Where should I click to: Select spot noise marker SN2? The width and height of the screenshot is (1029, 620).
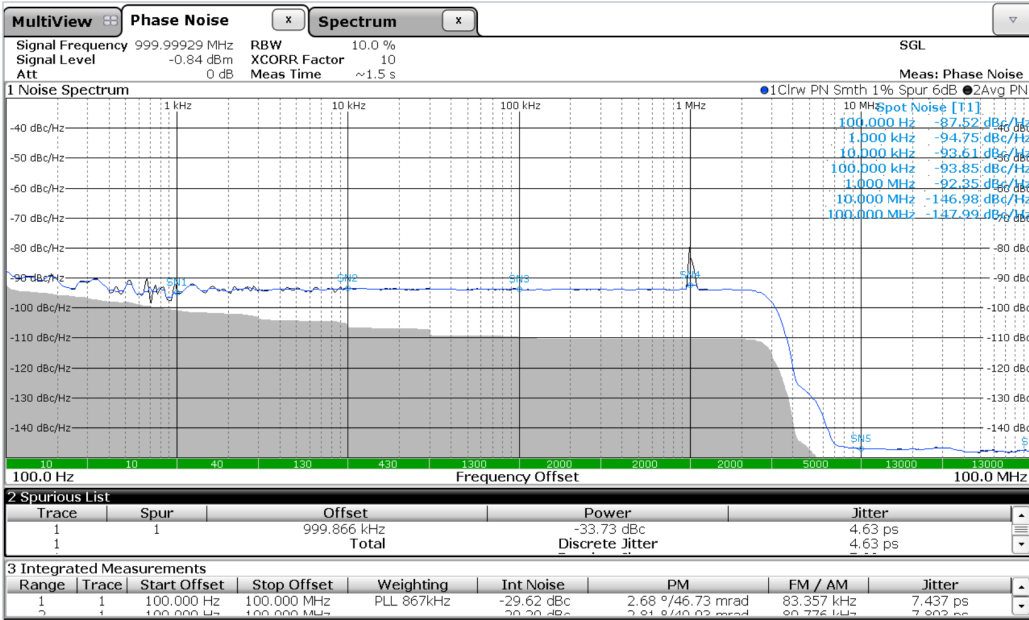coord(347,278)
